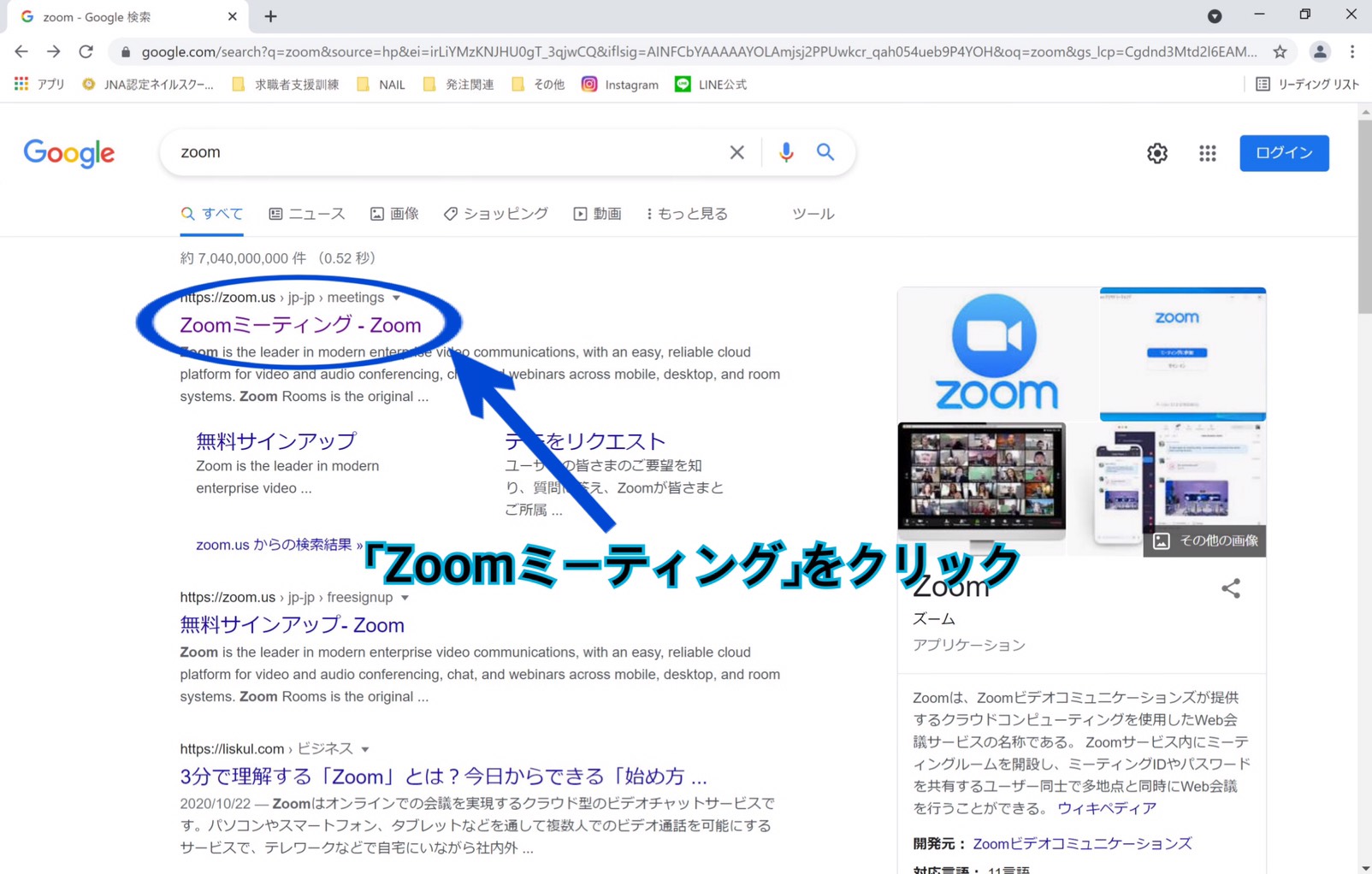Viewport: 1372px width, 874px height.
Task: Reload the page
Action: coord(86,52)
